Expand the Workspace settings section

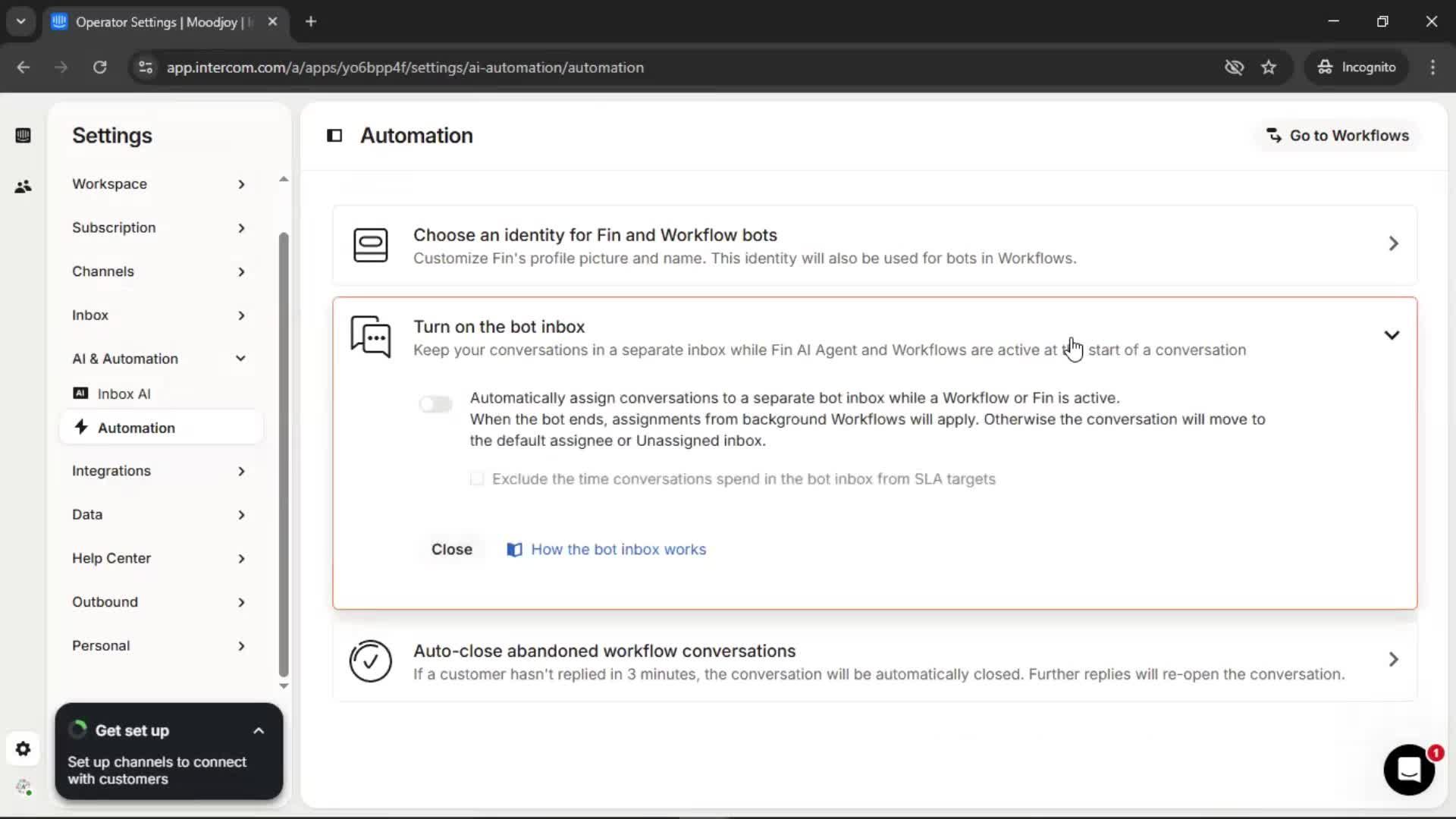coord(159,184)
